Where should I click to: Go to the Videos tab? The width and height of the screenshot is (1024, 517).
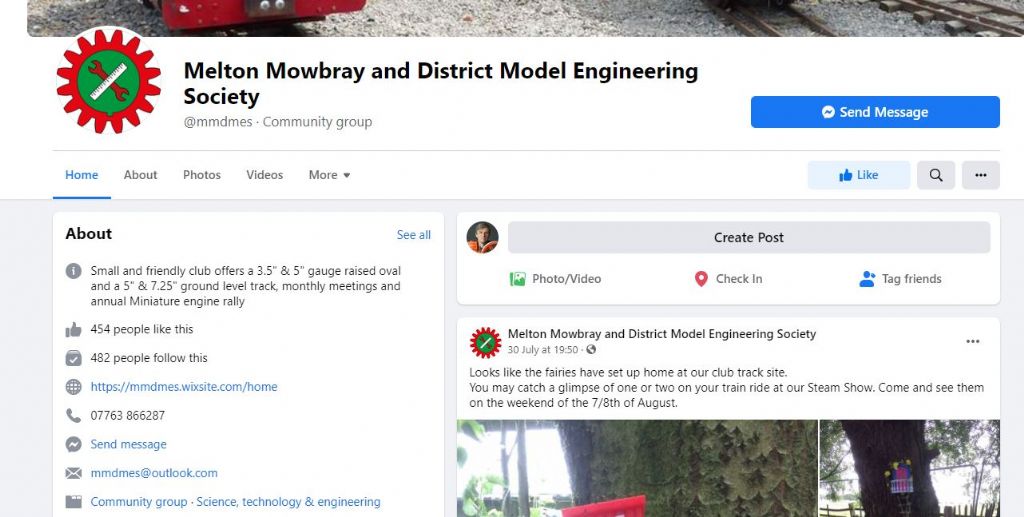264,175
